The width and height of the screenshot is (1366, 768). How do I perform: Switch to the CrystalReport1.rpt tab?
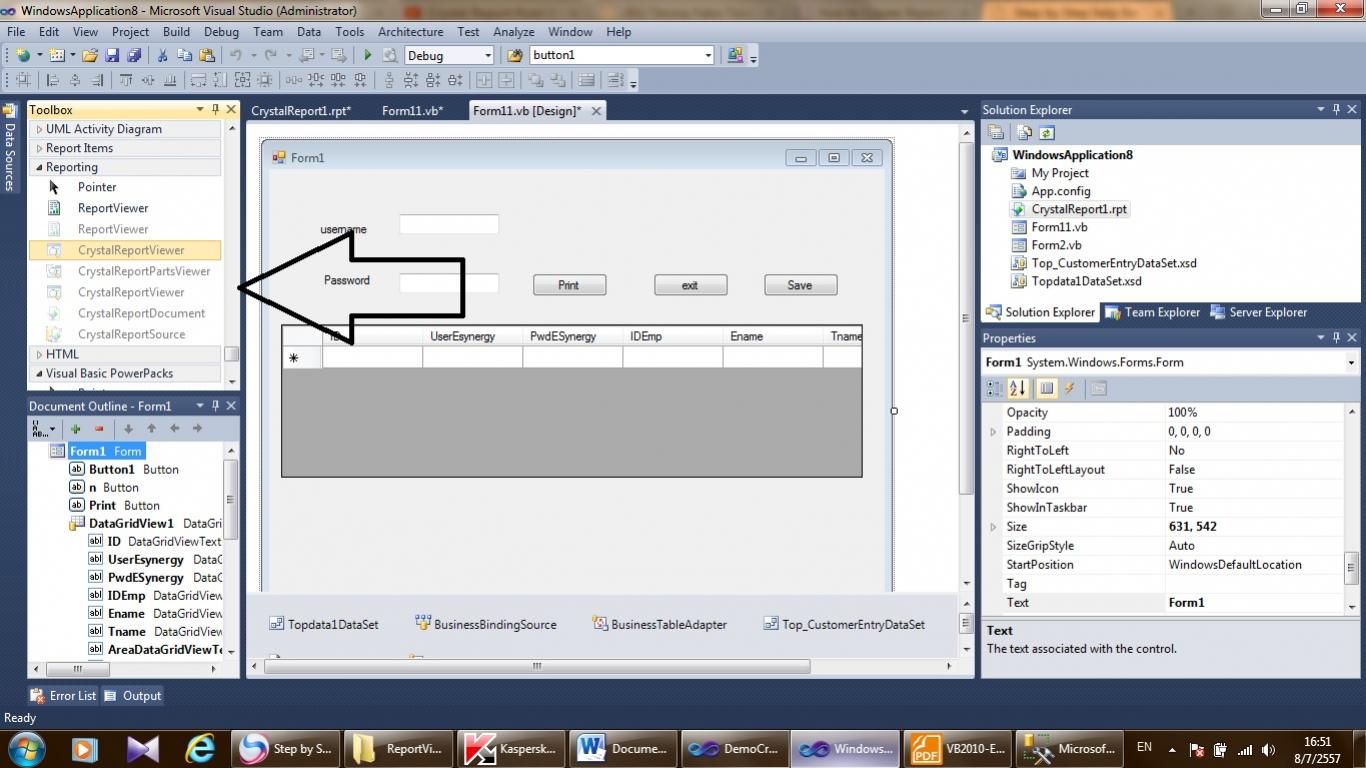pyautogui.click(x=301, y=111)
